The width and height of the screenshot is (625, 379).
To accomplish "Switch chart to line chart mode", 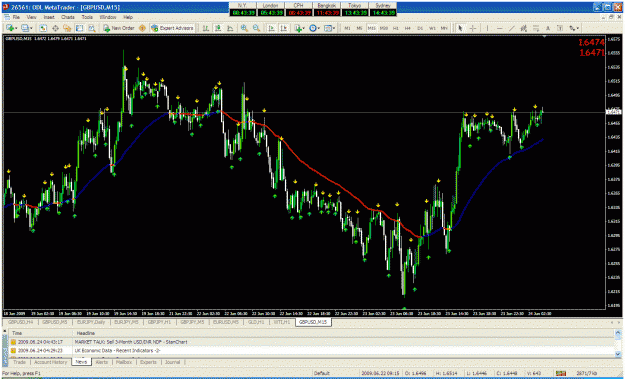I will 230,28.
